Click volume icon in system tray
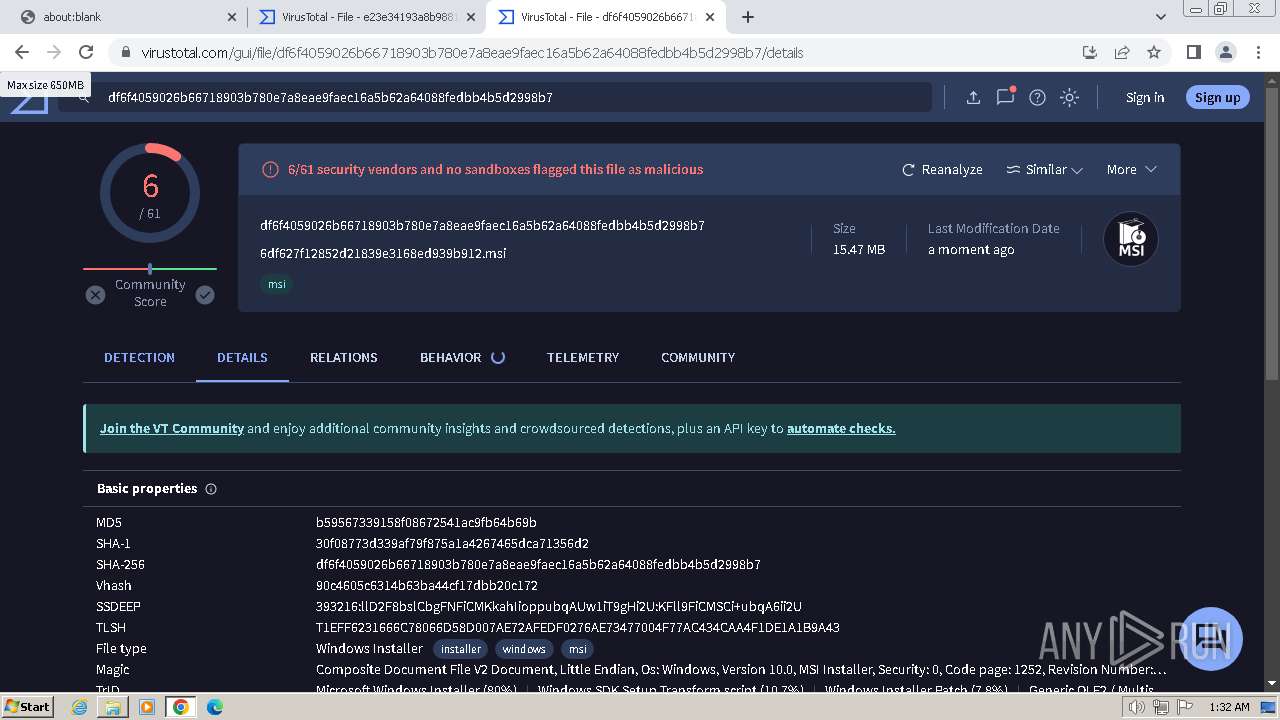The image size is (1280, 720). click(1137, 707)
